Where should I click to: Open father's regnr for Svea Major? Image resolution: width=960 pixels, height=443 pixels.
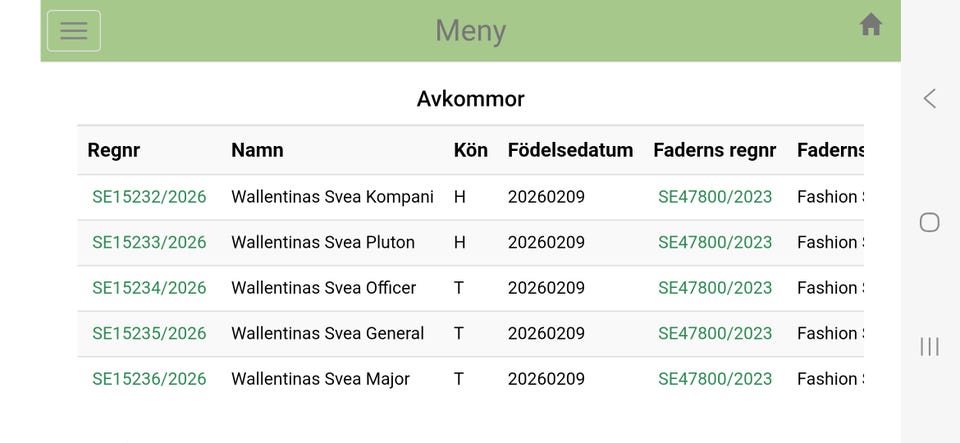[715, 379]
